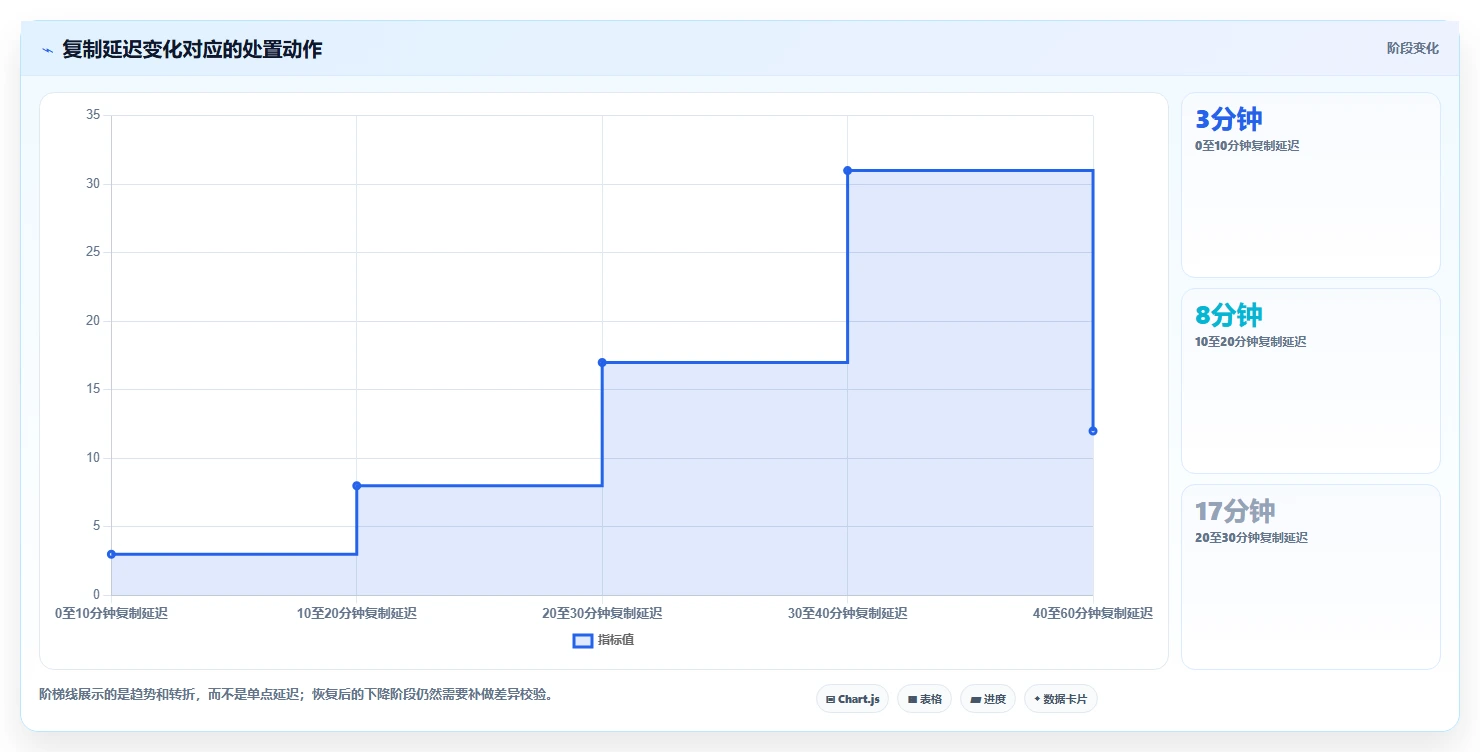Click the 10至20分钟复制延迟 caption in 8分钟 card
1480x752 pixels.
pos(1250,342)
